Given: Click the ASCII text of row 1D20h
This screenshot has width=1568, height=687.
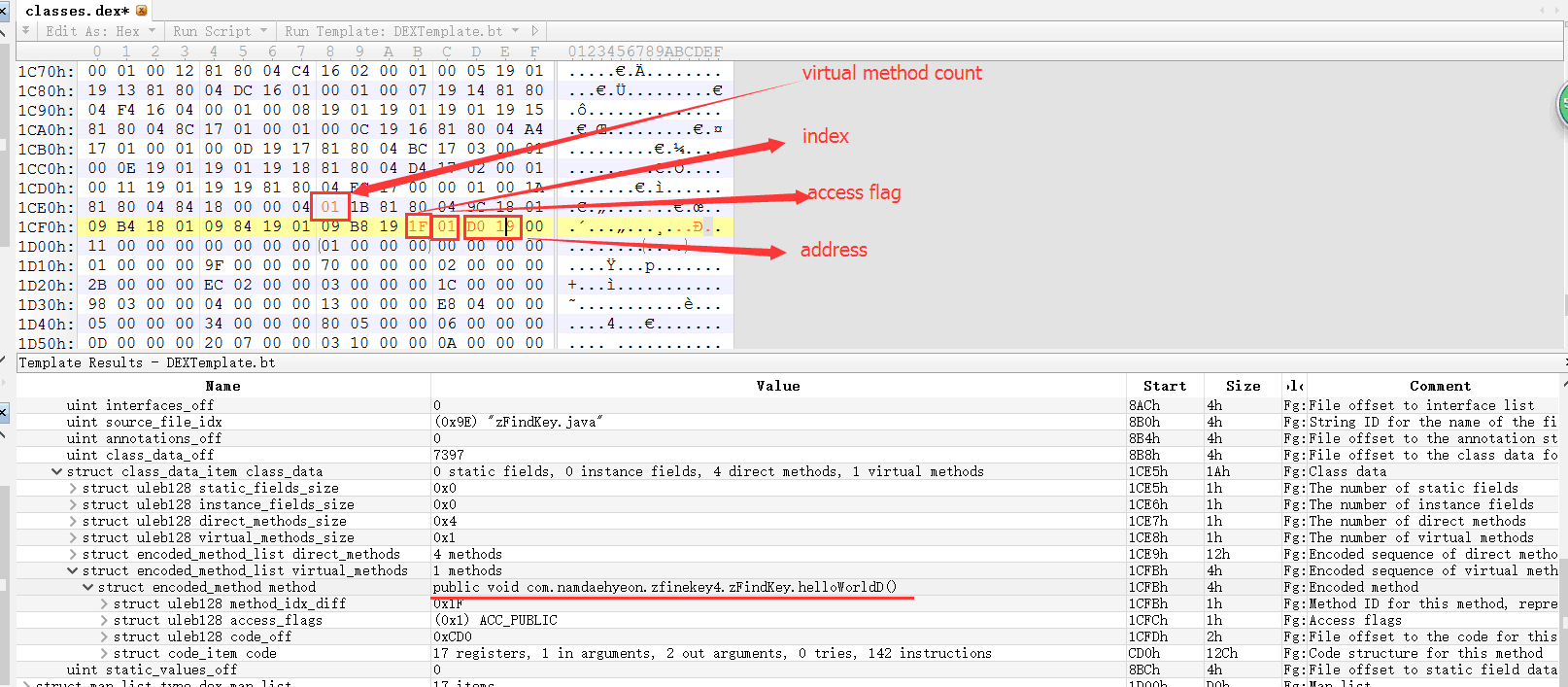Looking at the screenshot, I should (645, 285).
